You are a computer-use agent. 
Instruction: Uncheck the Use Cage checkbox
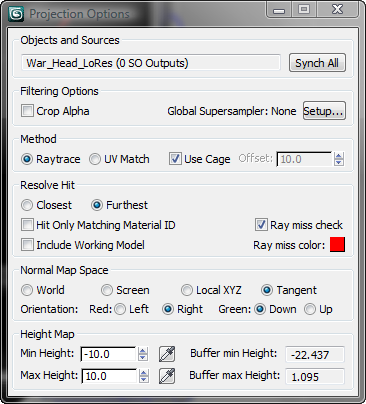point(175,159)
